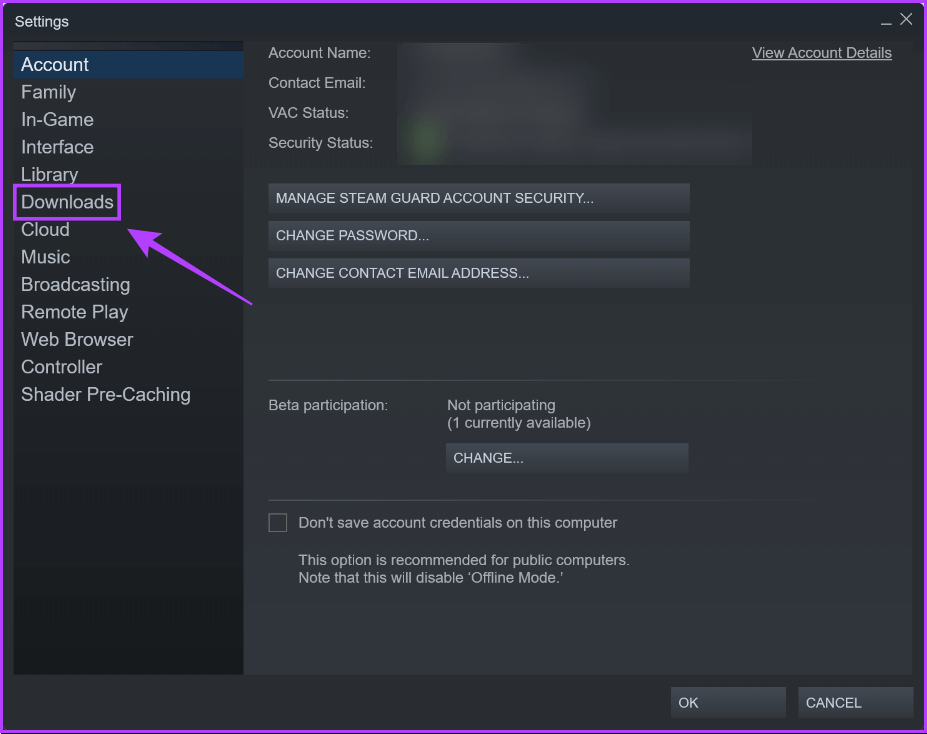Image resolution: width=927 pixels, height=734 pixels.
Task: Select the Library settings category
Action: pos(49,175)
